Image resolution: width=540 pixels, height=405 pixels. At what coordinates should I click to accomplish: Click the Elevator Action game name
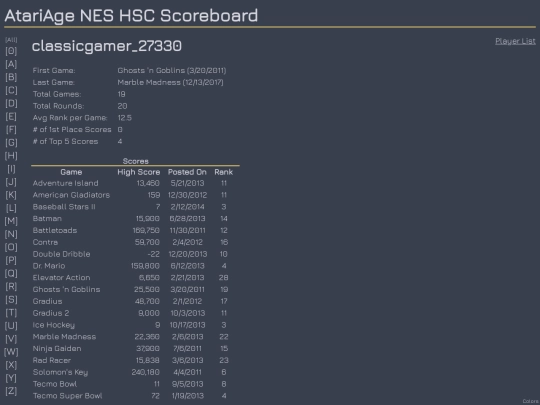[61, 278]
